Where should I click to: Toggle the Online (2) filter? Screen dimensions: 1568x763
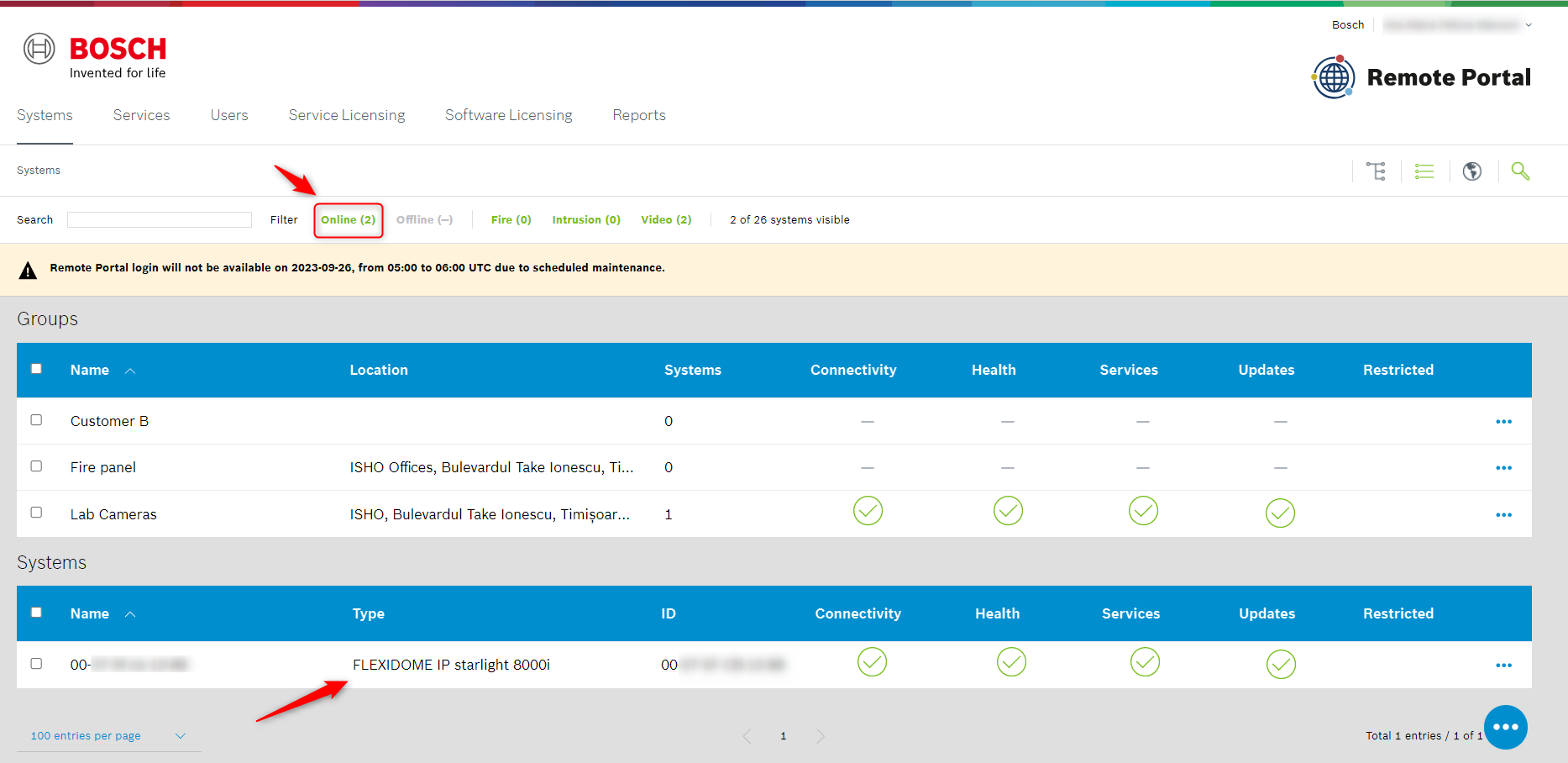click(x=348, y=220)
